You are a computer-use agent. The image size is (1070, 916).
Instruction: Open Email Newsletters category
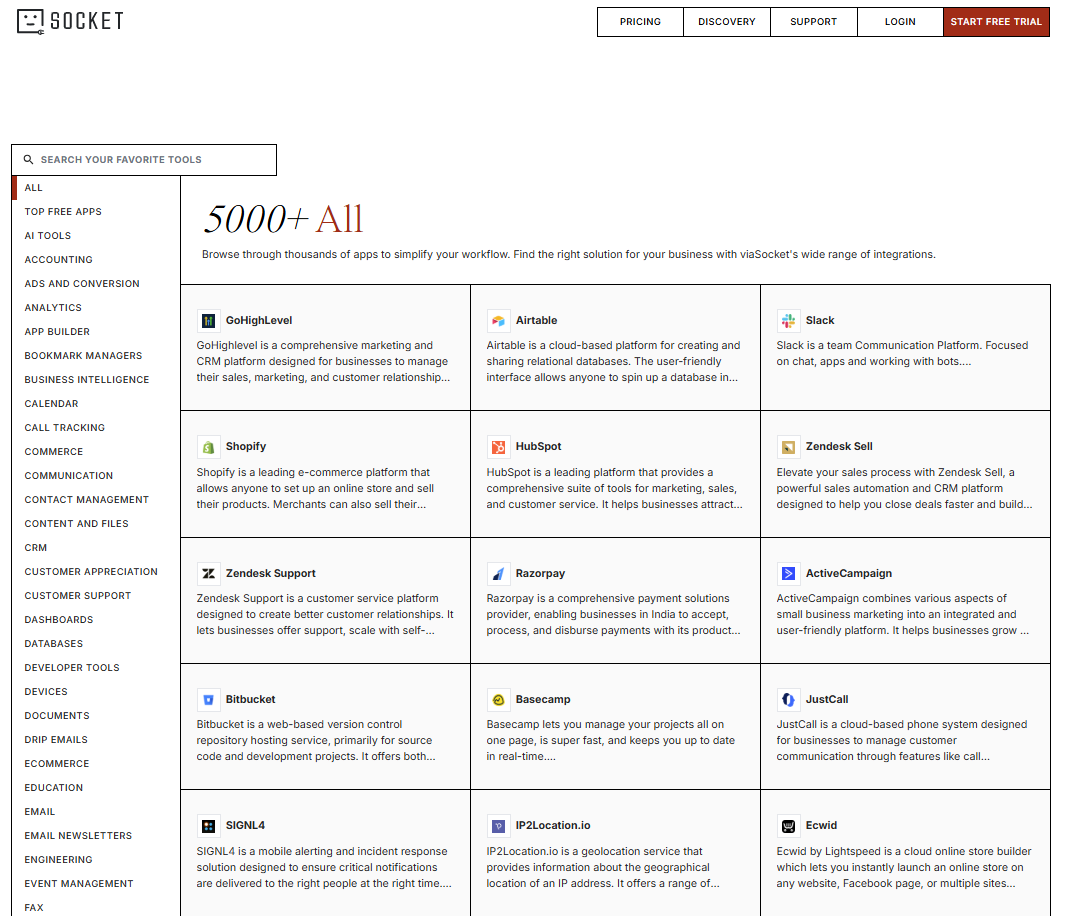tap(96, 835)
